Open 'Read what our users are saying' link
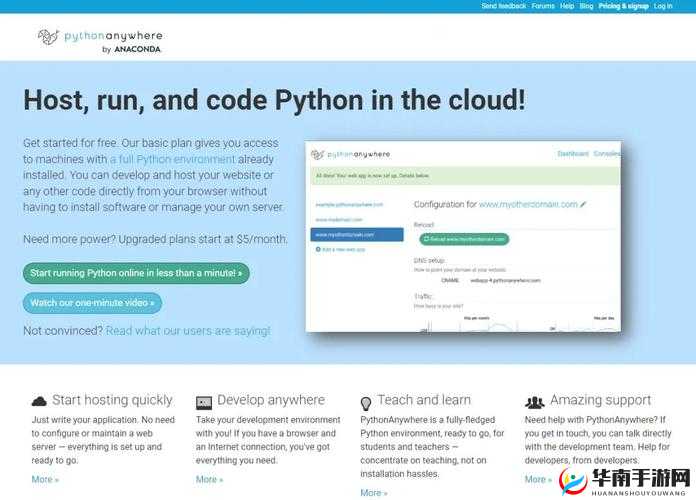The width and height of the screenshot is (696, 500). (x=188, y=331)
